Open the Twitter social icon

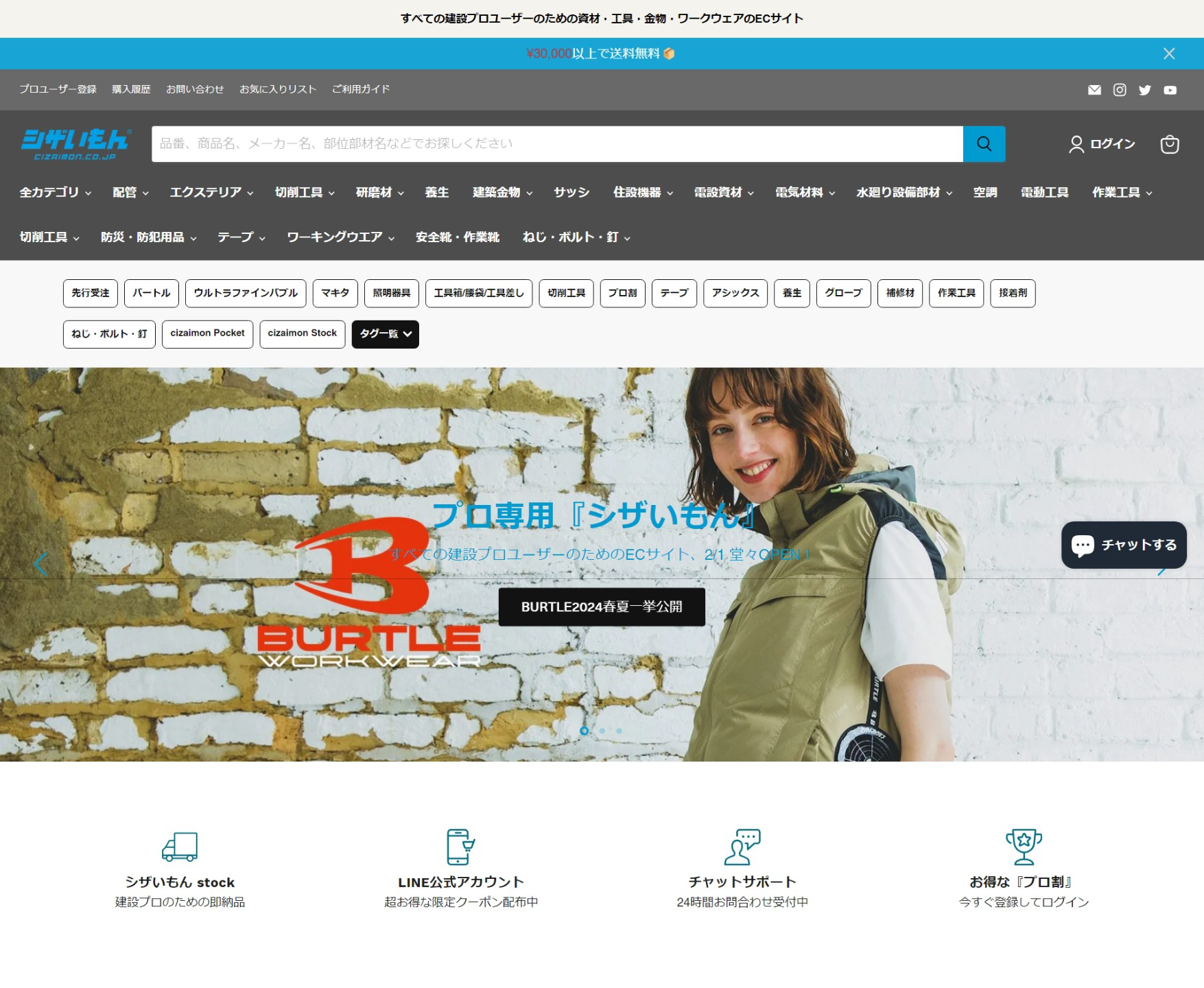pyautogui.click(x=1145, y=90)
